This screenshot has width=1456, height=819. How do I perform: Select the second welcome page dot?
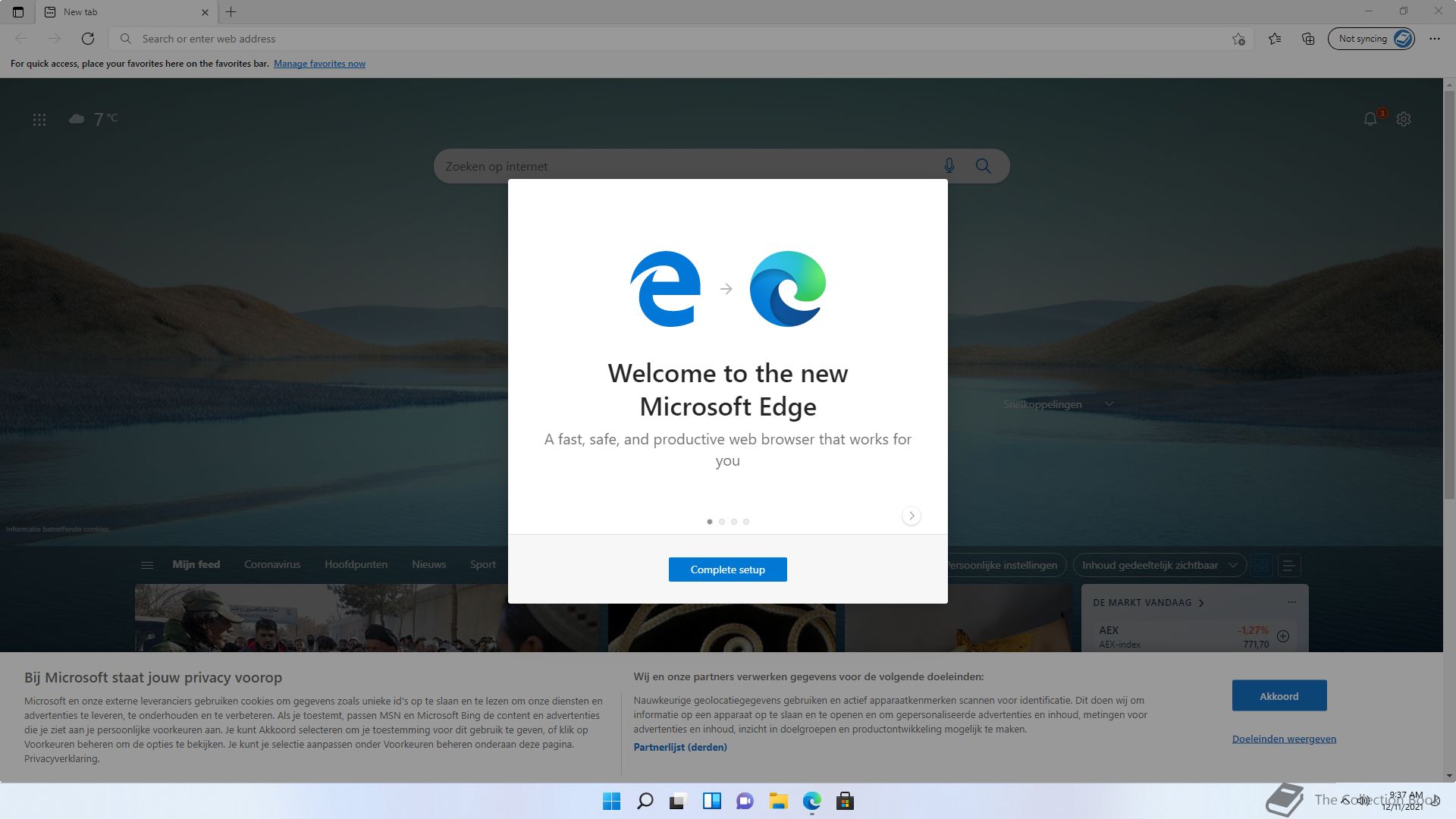point(722,522)
